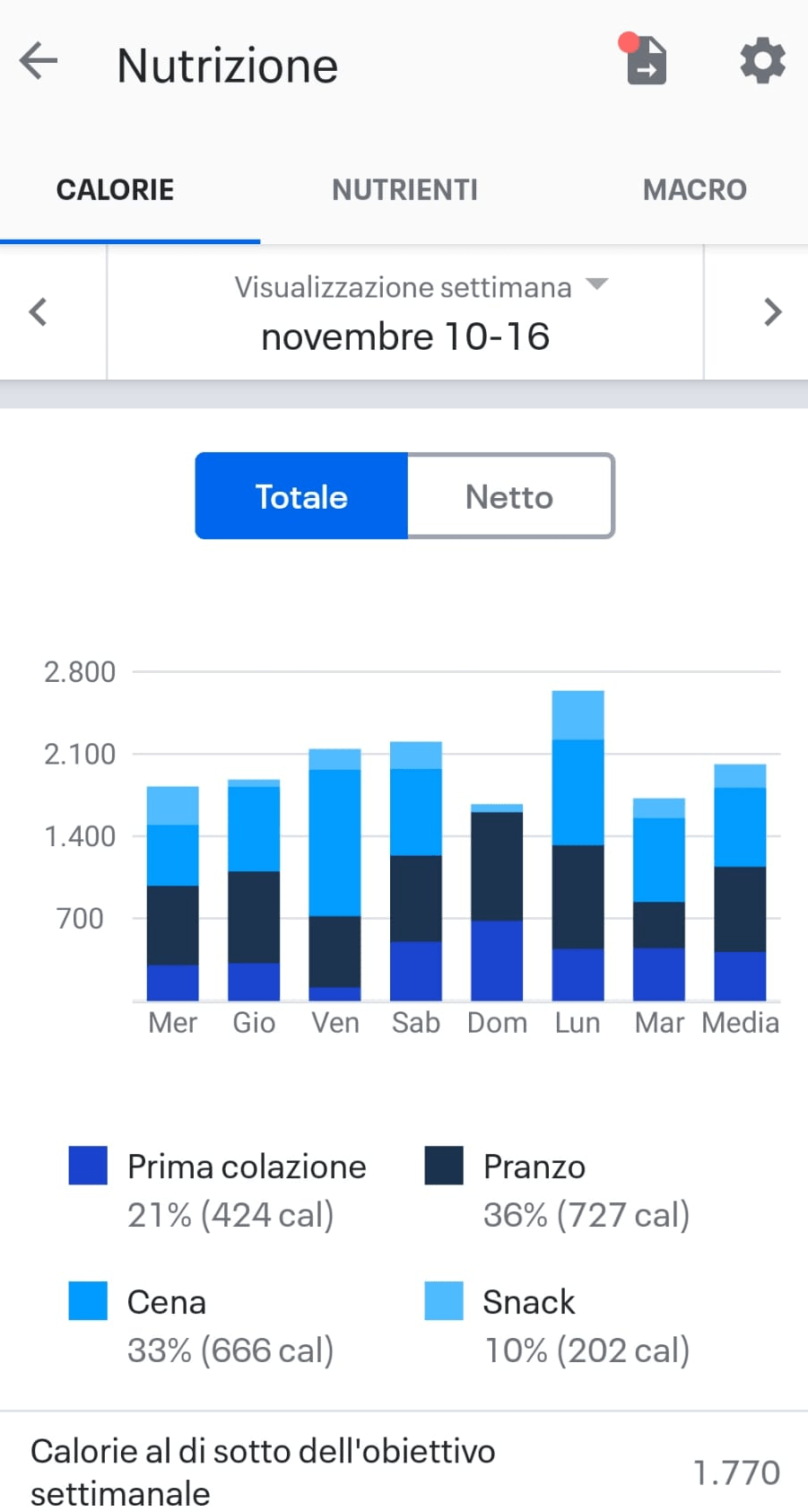
Task: Tap the Media bar in chart
Action: click(740, 882)
